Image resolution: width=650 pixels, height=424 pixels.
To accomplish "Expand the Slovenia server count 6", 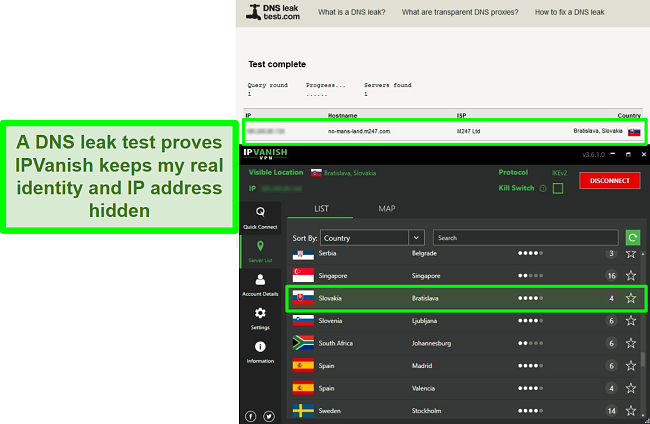I will (x=611, y=320).
